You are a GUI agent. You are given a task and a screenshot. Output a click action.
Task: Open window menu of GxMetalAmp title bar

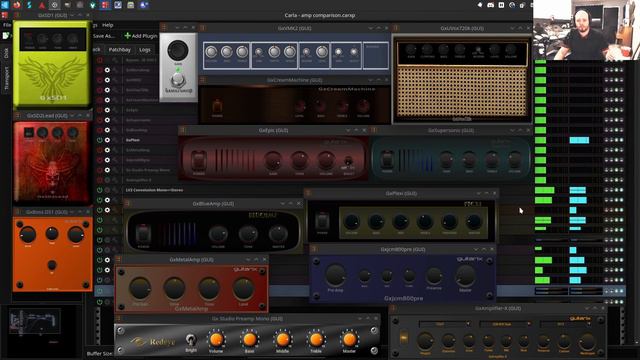(118, 259)
